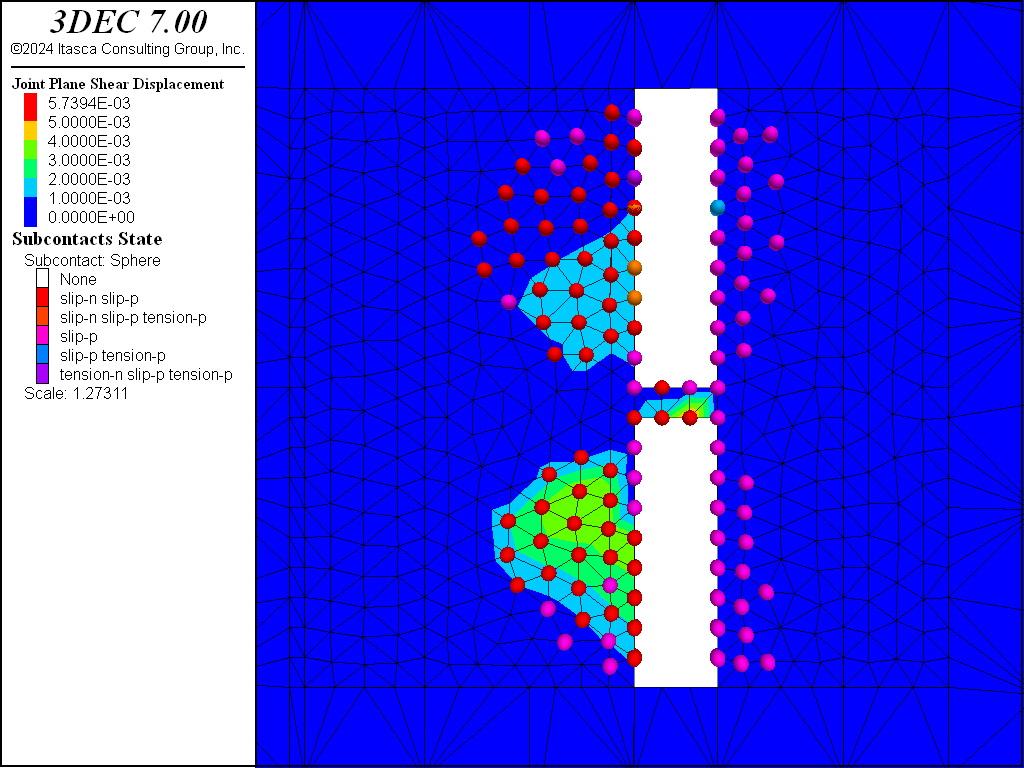Click the red top swatch of the color bar
This screenshot has width=1024, height=768.
point(31,107)
